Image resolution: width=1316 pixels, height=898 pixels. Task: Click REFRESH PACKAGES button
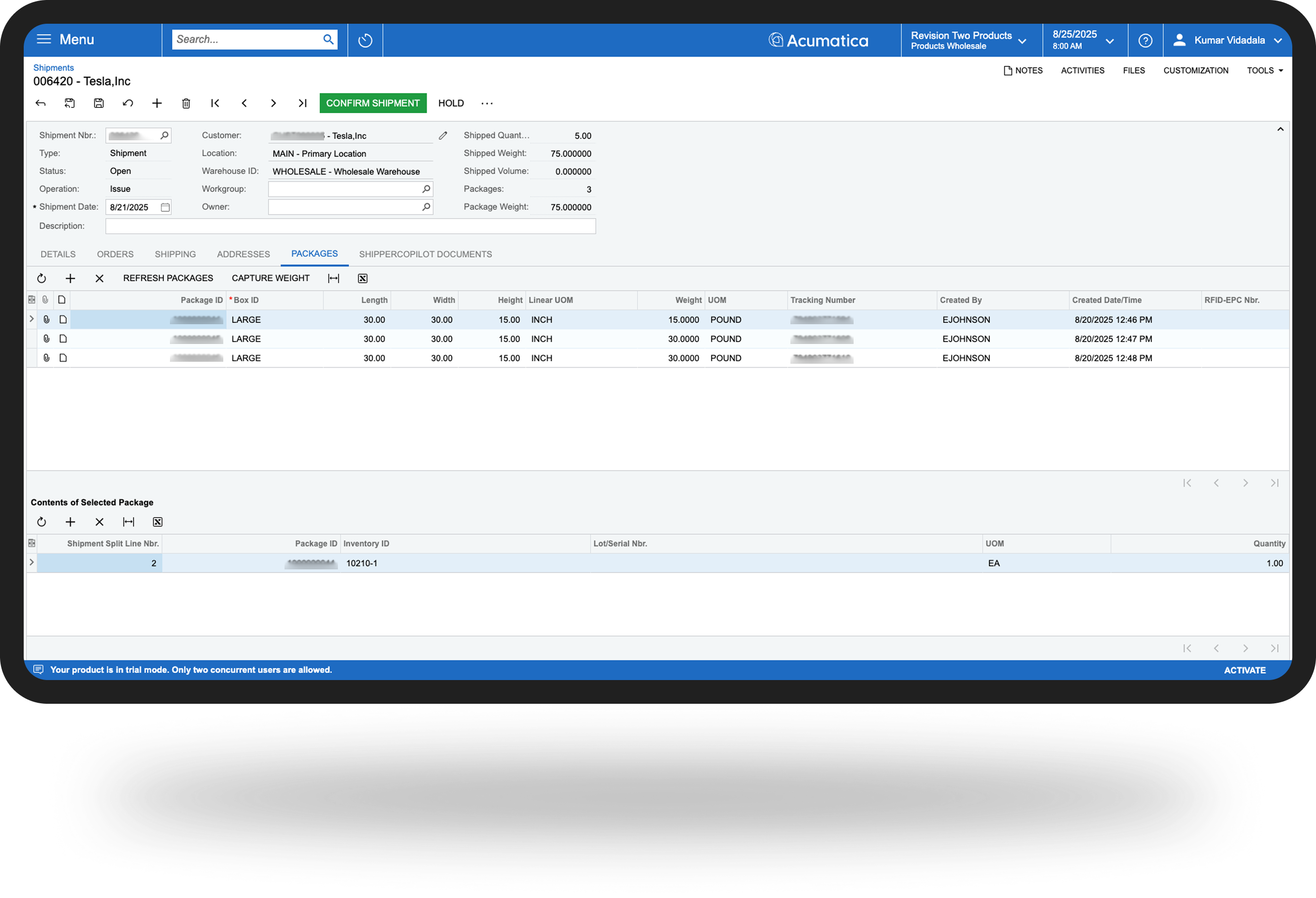point(168,278)
